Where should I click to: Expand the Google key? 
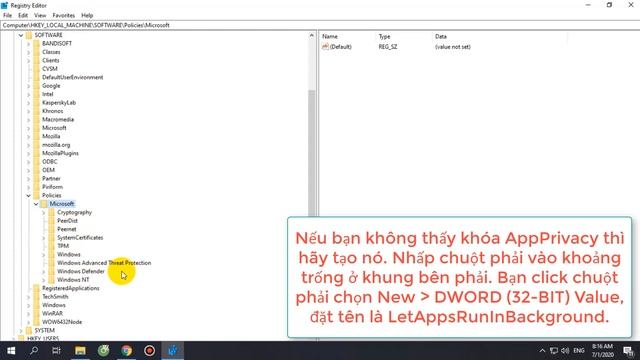tap(29, 86)
